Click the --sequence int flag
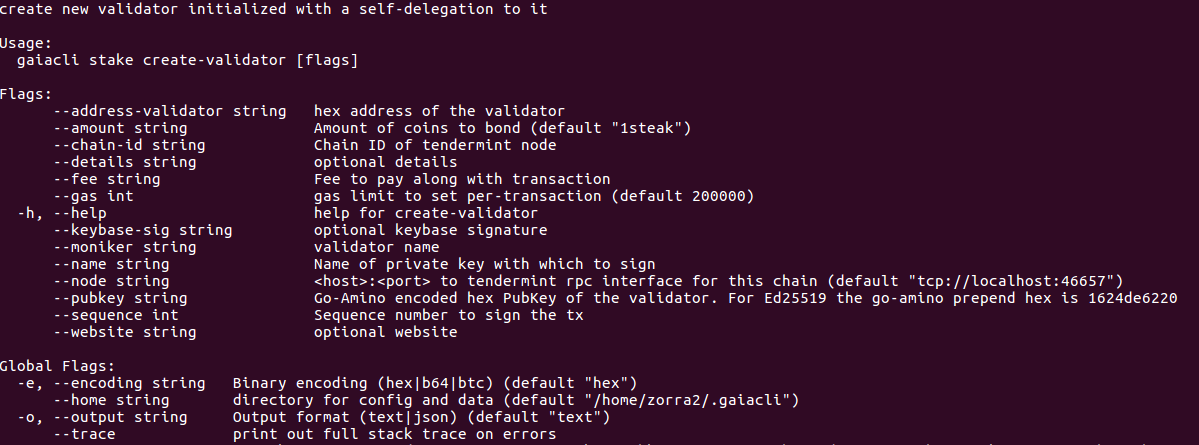Image resolution: width=1199 pixels, height=445 pixels. point(115,315)
